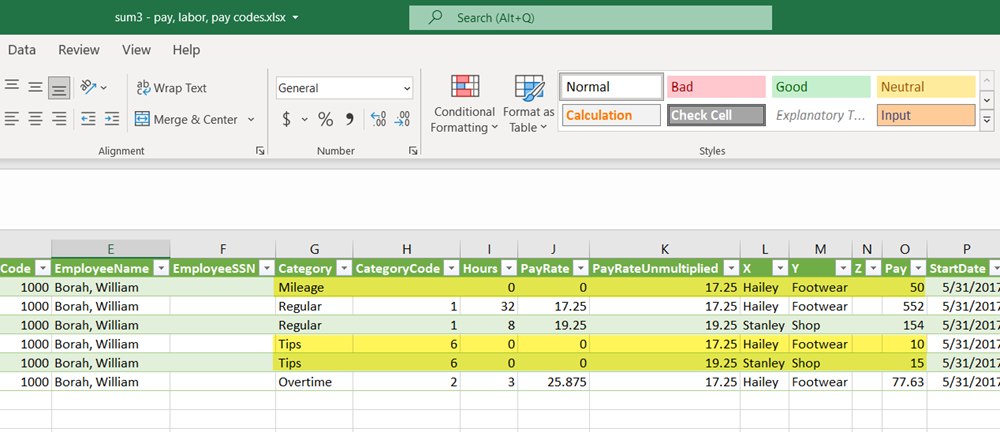Viewport: 1000px width, 432px height.
Task: Select column E header
Action: pos(111,250)
